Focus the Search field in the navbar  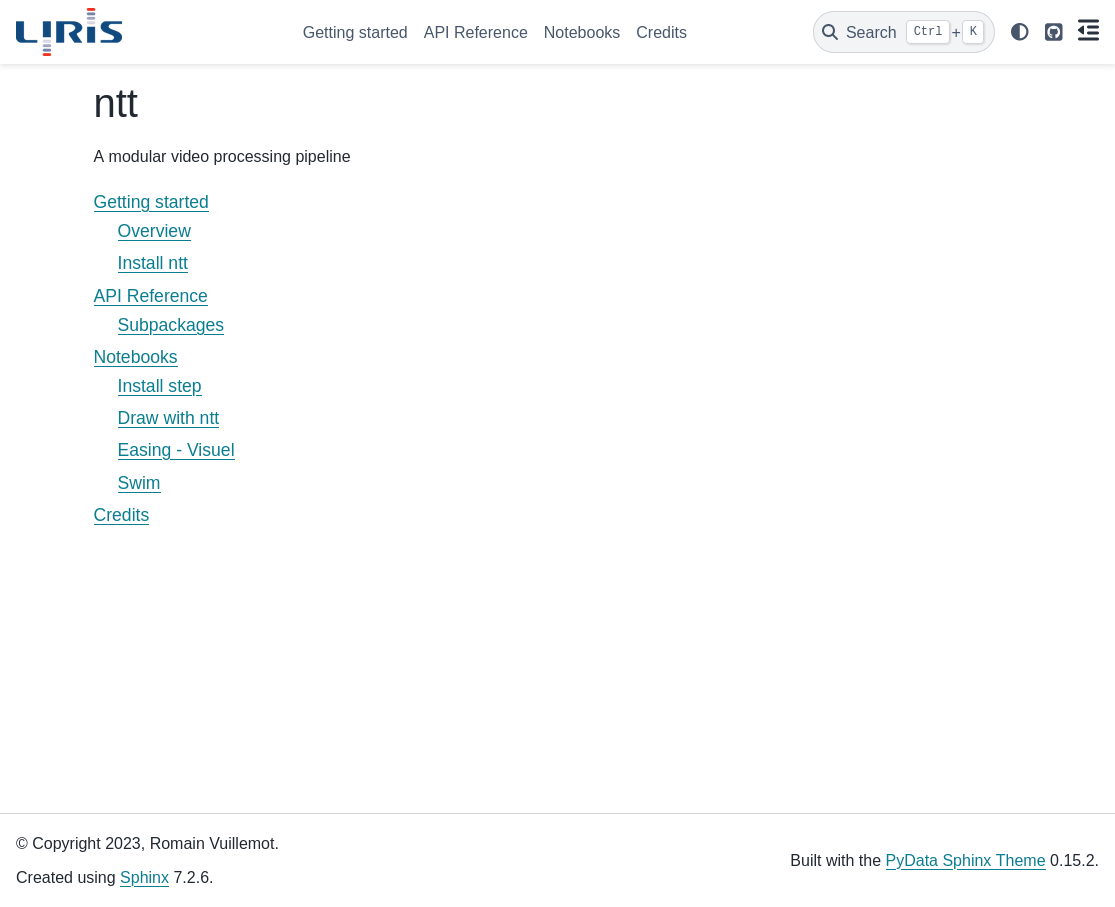point(871,32)
